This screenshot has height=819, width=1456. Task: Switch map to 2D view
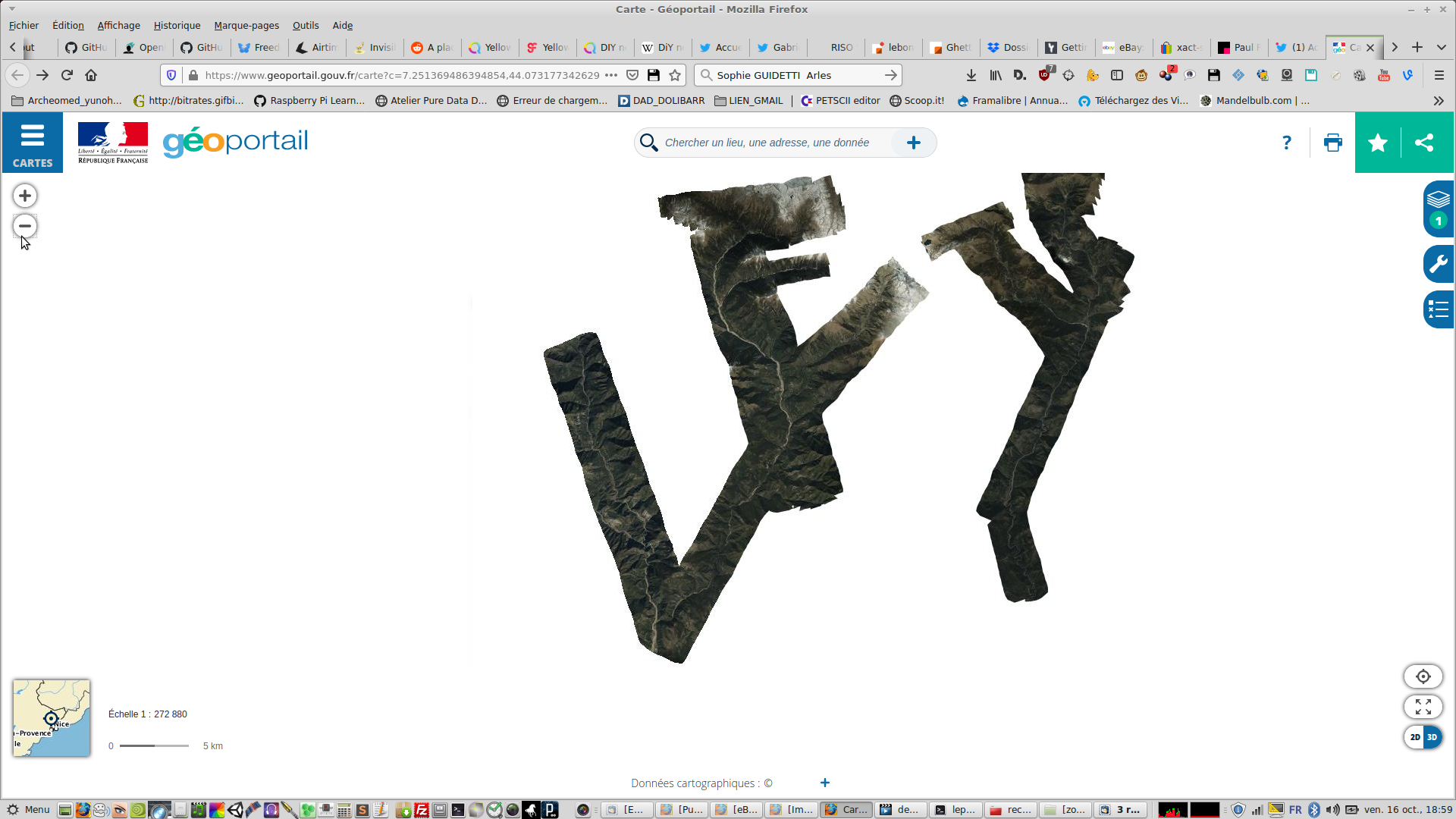tap(1414, 737)
